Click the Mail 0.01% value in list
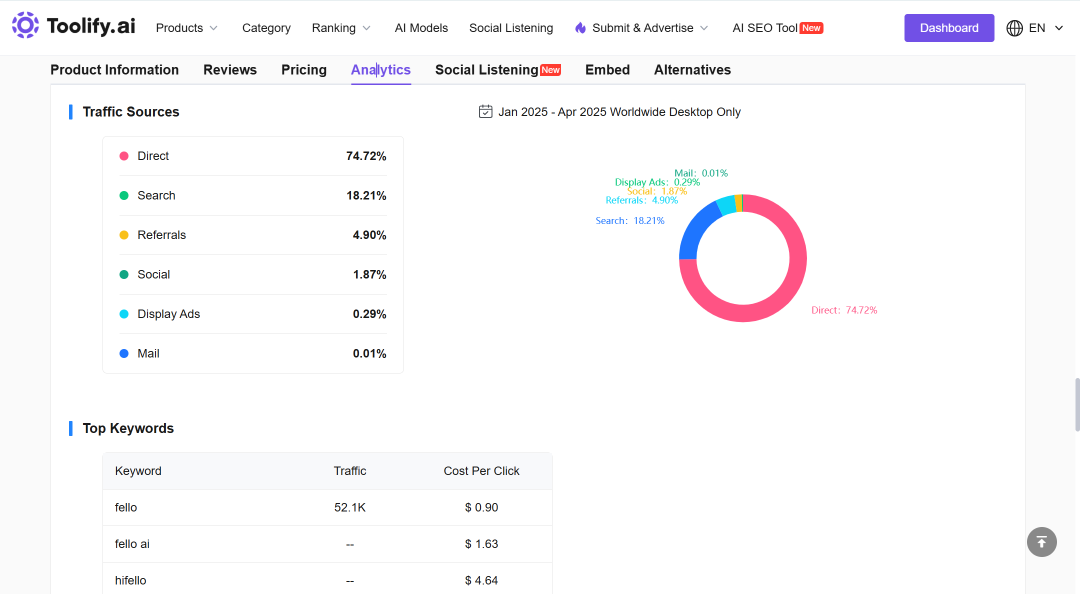 (369, 354)
